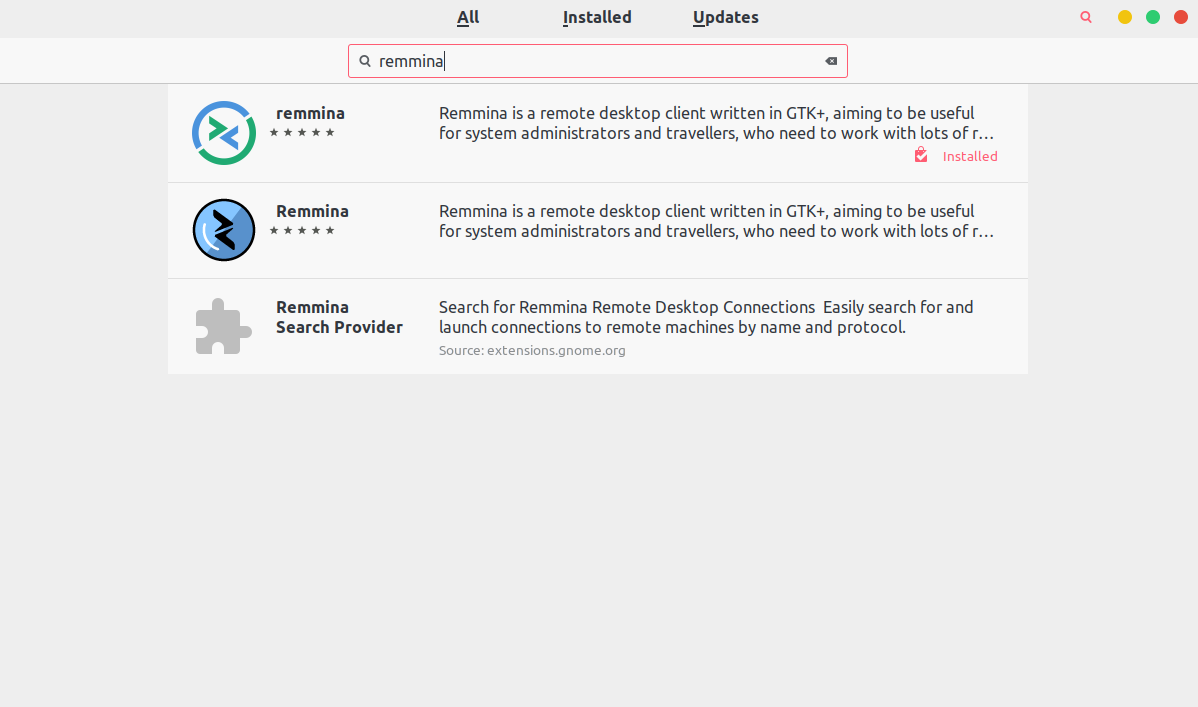Open the Updates tab

click(x=725, y=17)
